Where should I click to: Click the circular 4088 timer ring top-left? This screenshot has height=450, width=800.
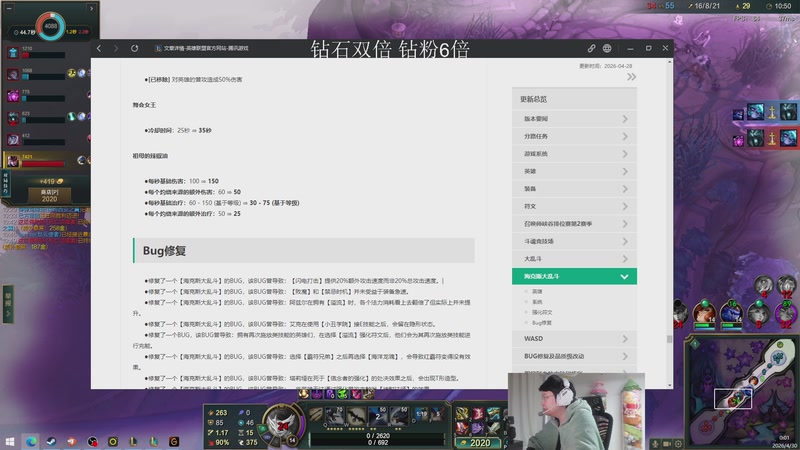(51, 26)
